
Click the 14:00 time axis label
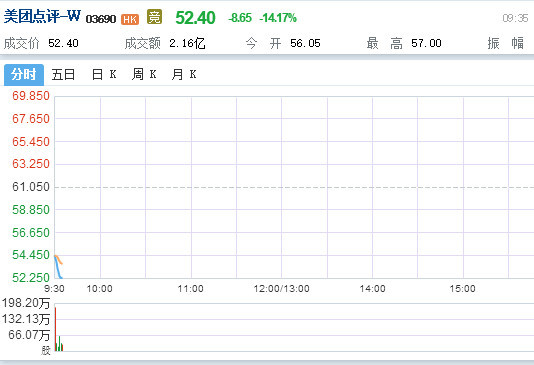pos(373,289)
